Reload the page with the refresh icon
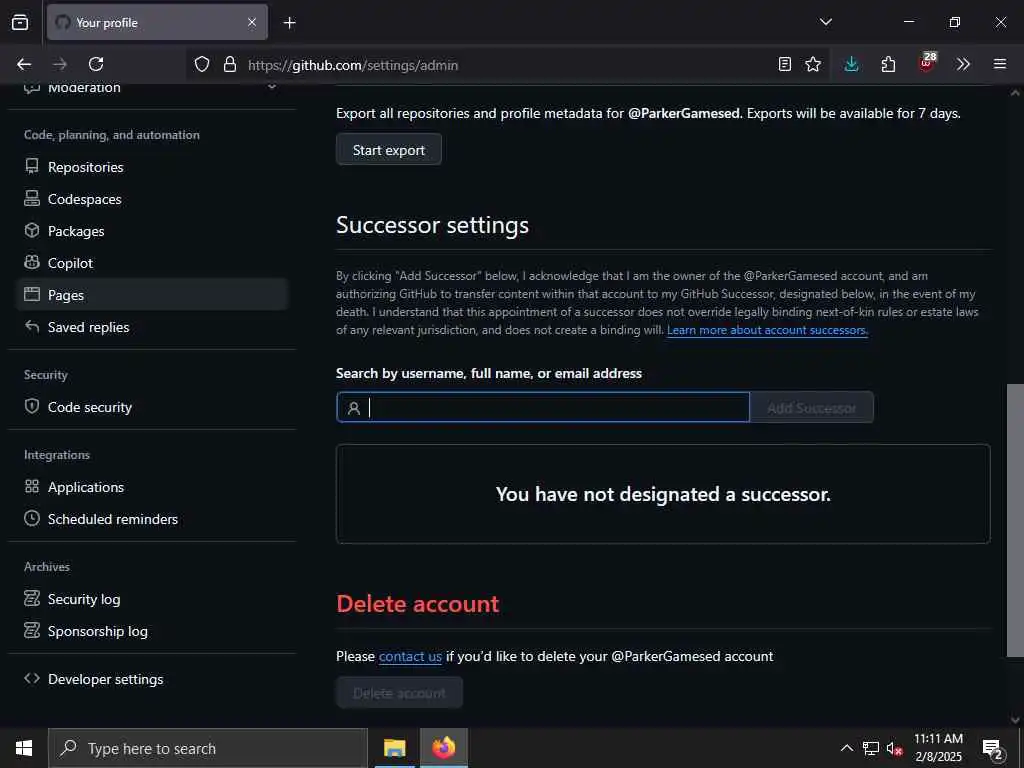1024x768 pixels. [96, 64]
